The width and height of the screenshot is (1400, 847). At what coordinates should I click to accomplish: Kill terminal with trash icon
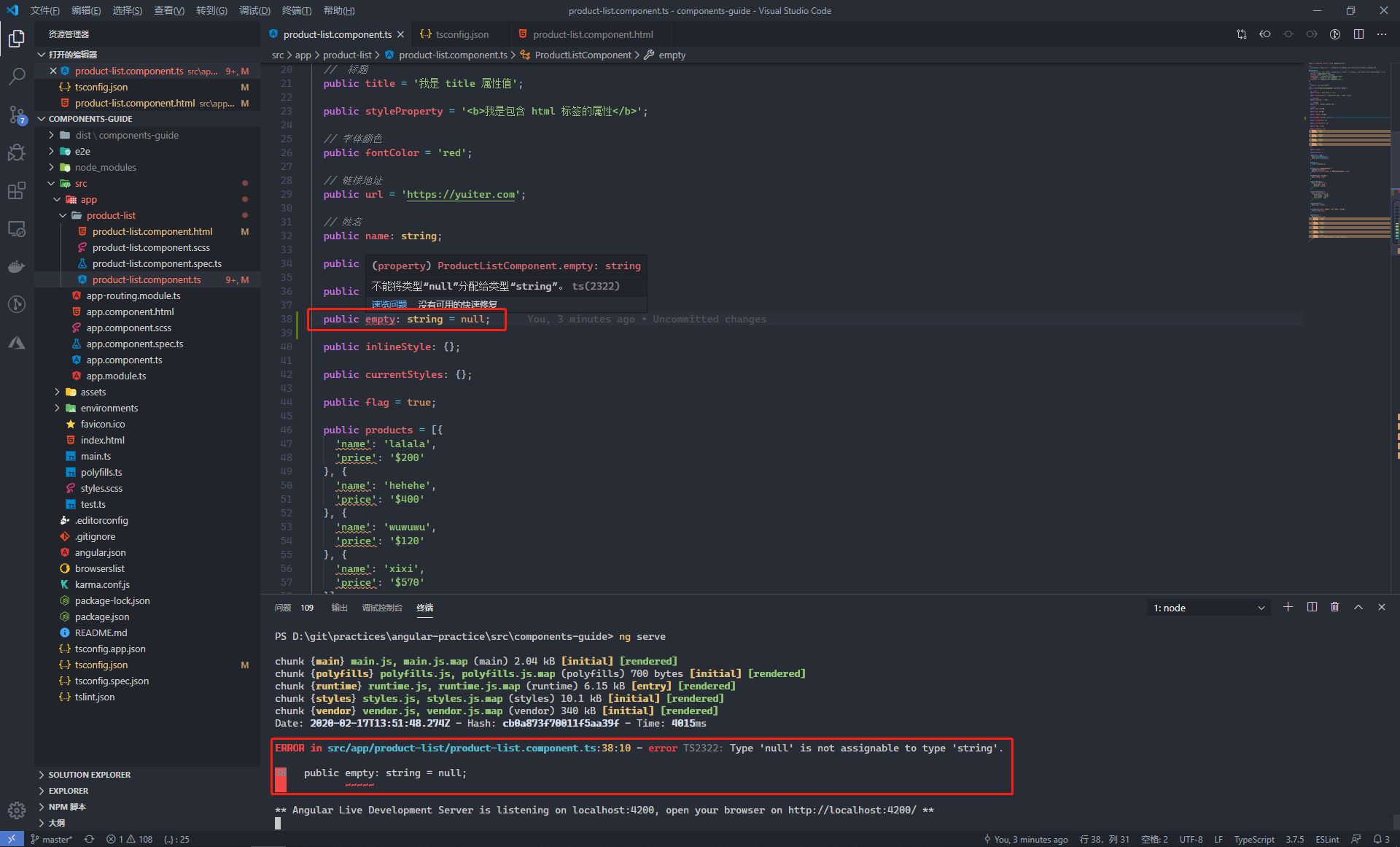(1334, 607)
